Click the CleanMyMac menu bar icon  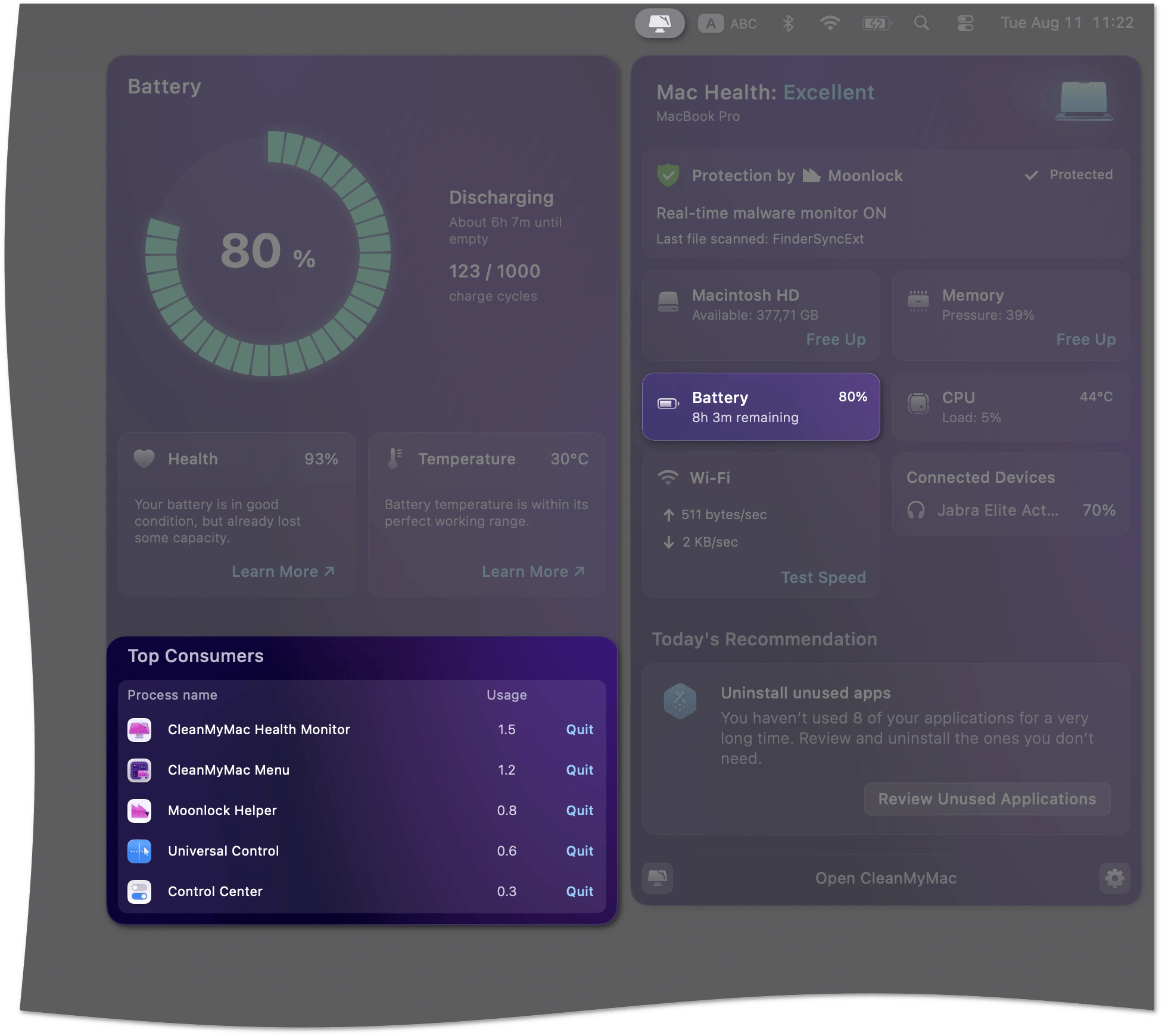(x=659, y=24)
